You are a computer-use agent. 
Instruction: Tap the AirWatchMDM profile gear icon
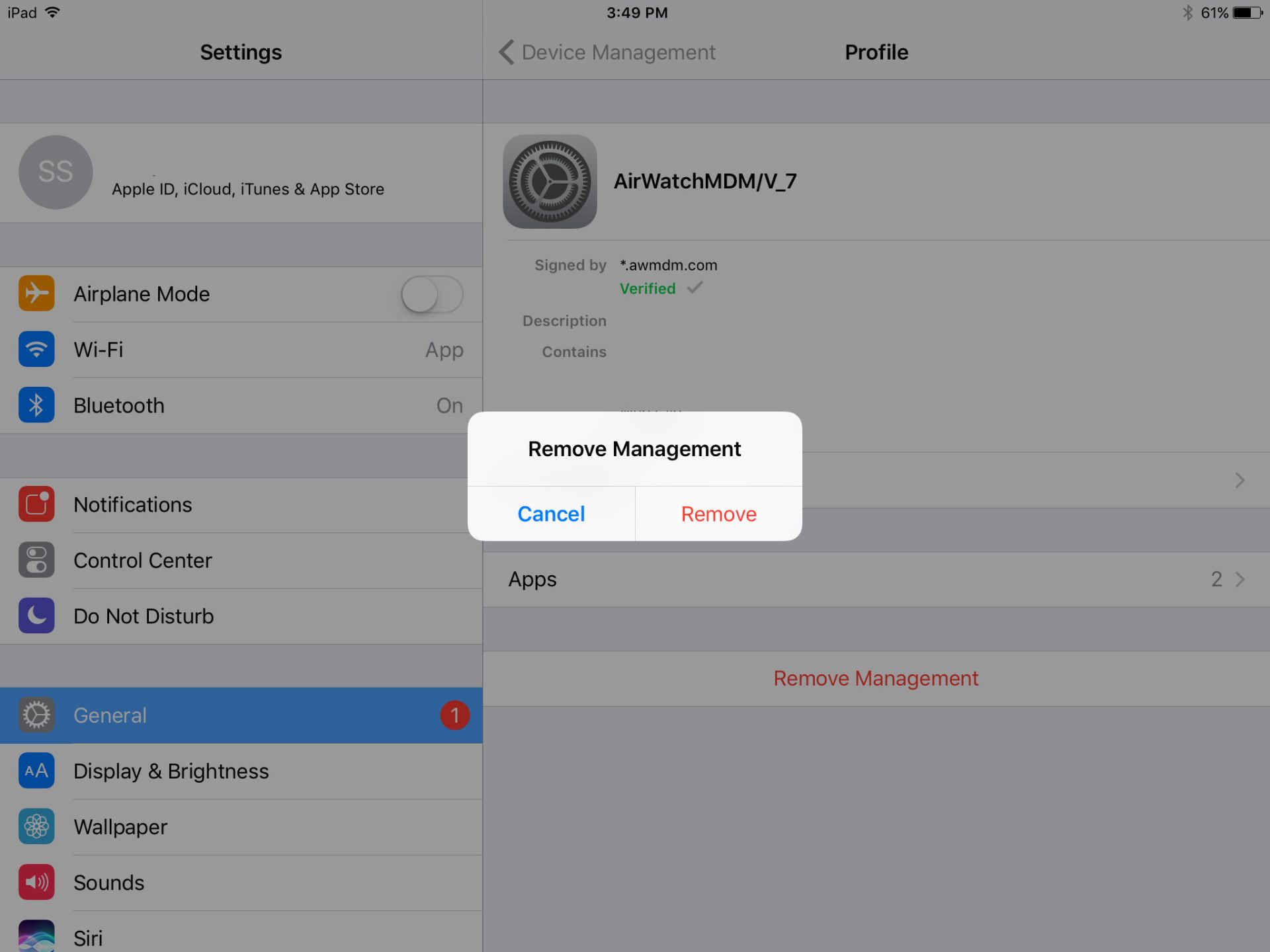pyautogui.click(x=550, y=182)
